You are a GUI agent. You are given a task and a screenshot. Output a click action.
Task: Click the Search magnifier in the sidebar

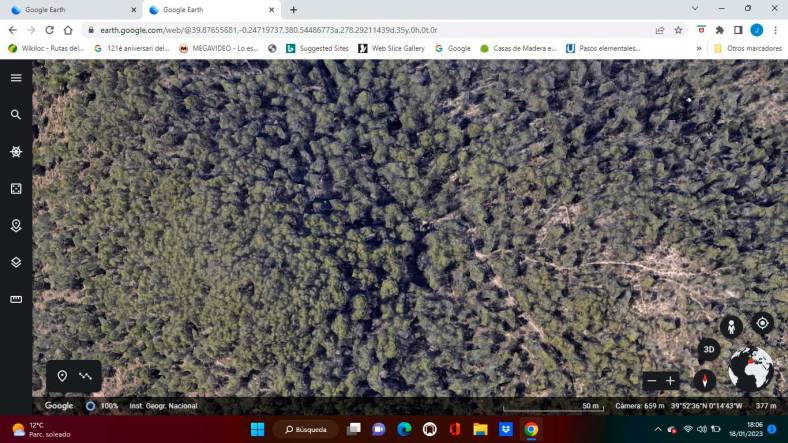[16, 115]
